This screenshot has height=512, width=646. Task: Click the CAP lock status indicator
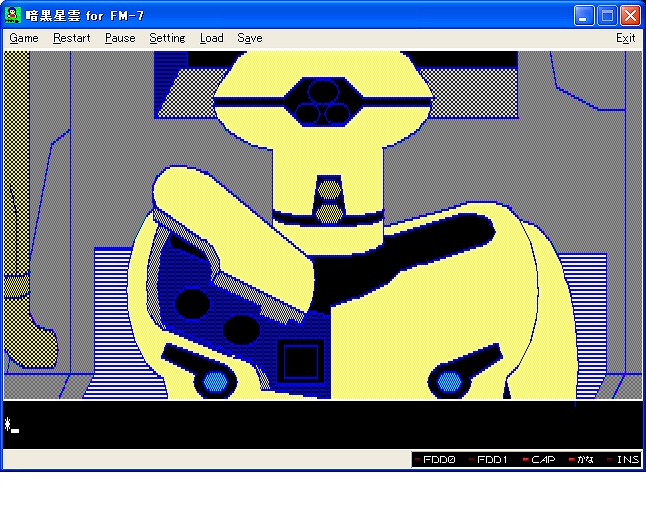click(540, 460)
